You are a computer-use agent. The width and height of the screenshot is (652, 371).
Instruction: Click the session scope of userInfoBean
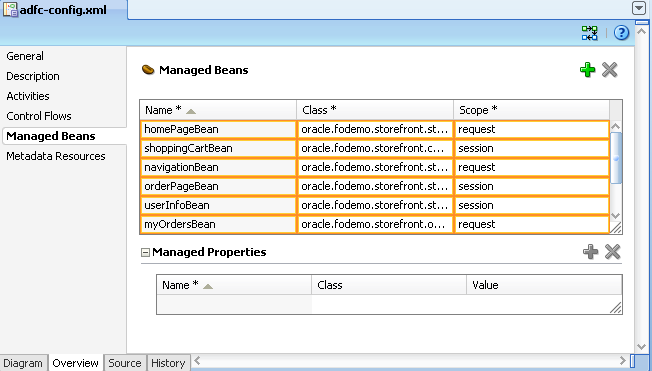532,205
